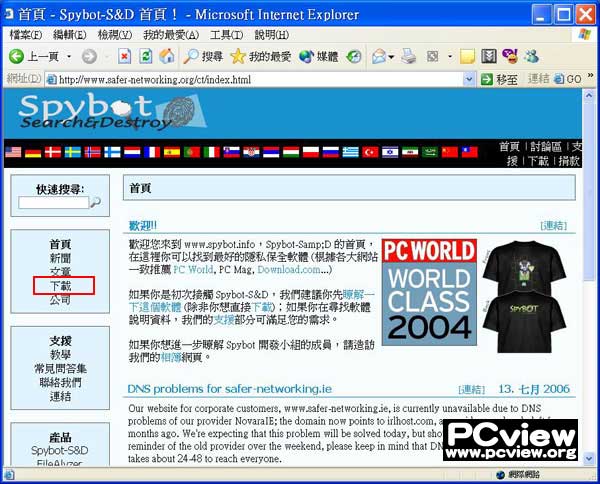Open the 我的最愛(A) menu
This screenshot has width=600, height=484.
(171, 35)
